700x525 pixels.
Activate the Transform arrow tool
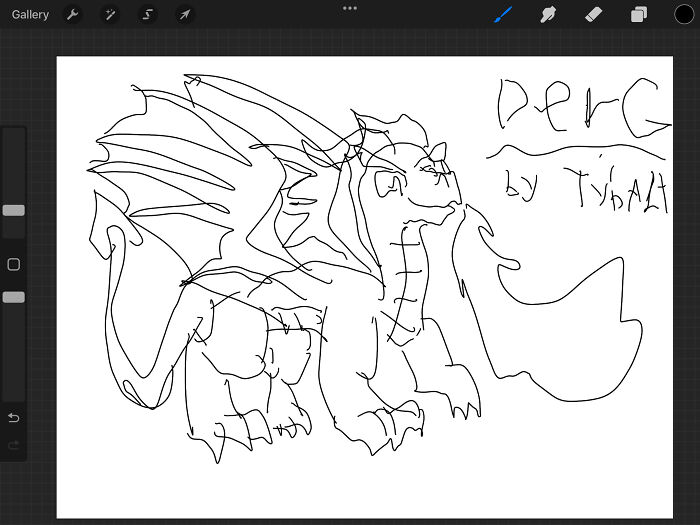(185, 15)
